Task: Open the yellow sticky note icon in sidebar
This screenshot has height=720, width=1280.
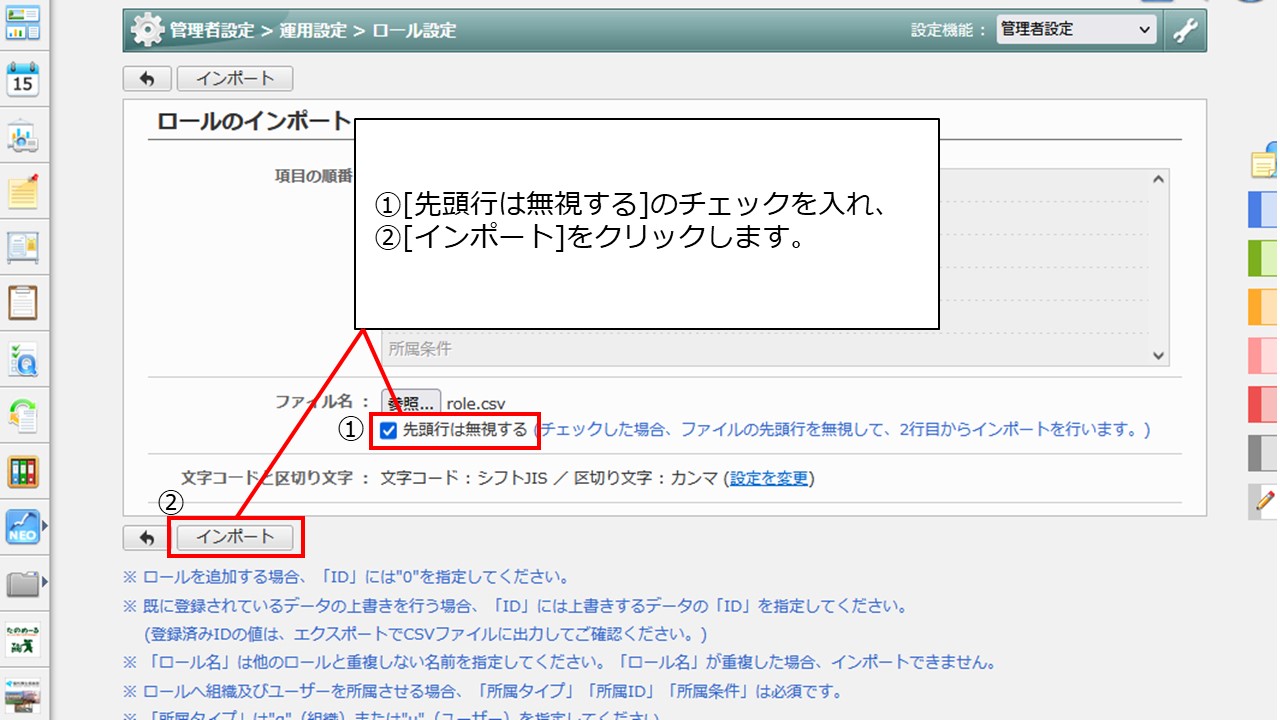Action: pos(23,190)
